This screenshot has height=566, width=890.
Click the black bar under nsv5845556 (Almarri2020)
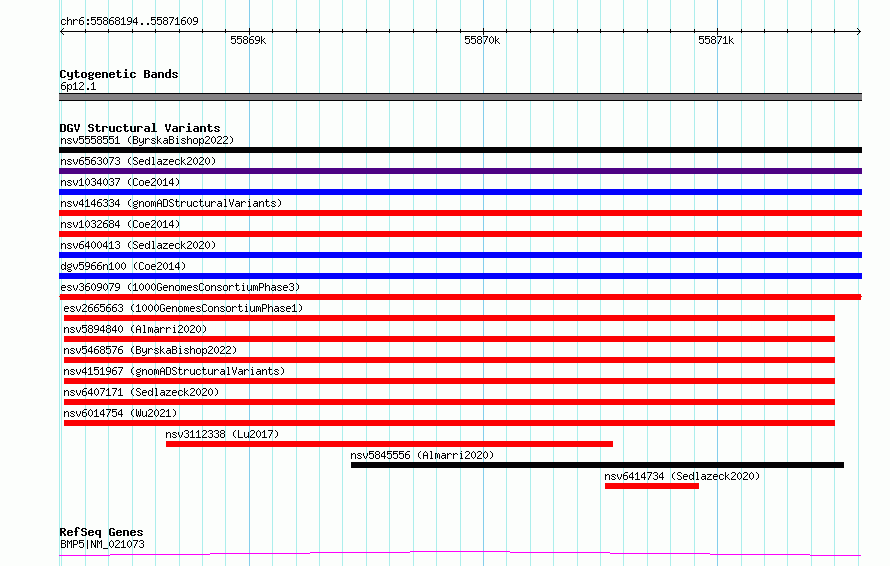(x=597, y=465)
